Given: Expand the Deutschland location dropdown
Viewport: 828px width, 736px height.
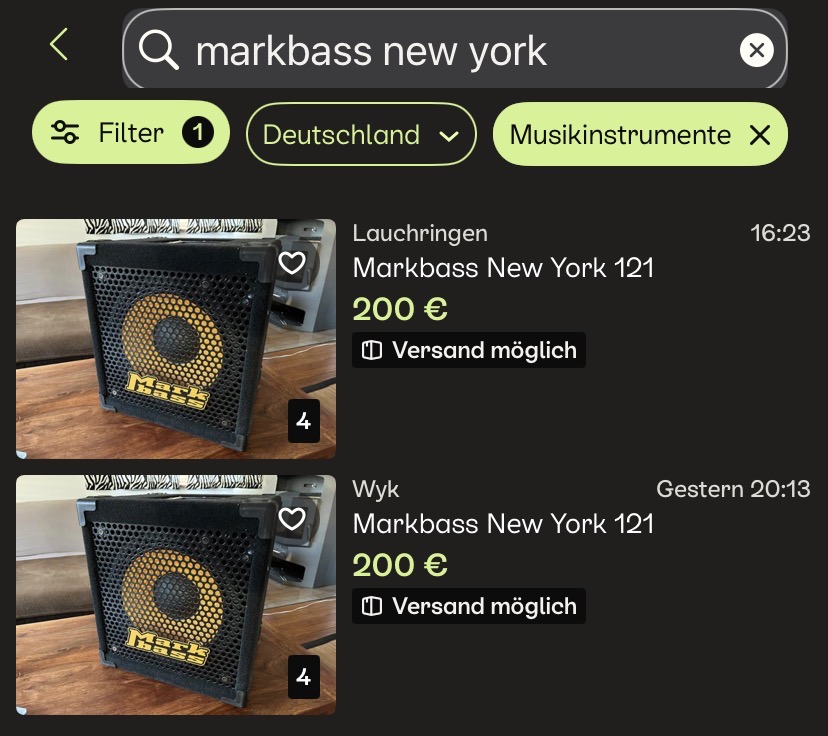Looking at the screenshot, I should (x=361, y=134).
